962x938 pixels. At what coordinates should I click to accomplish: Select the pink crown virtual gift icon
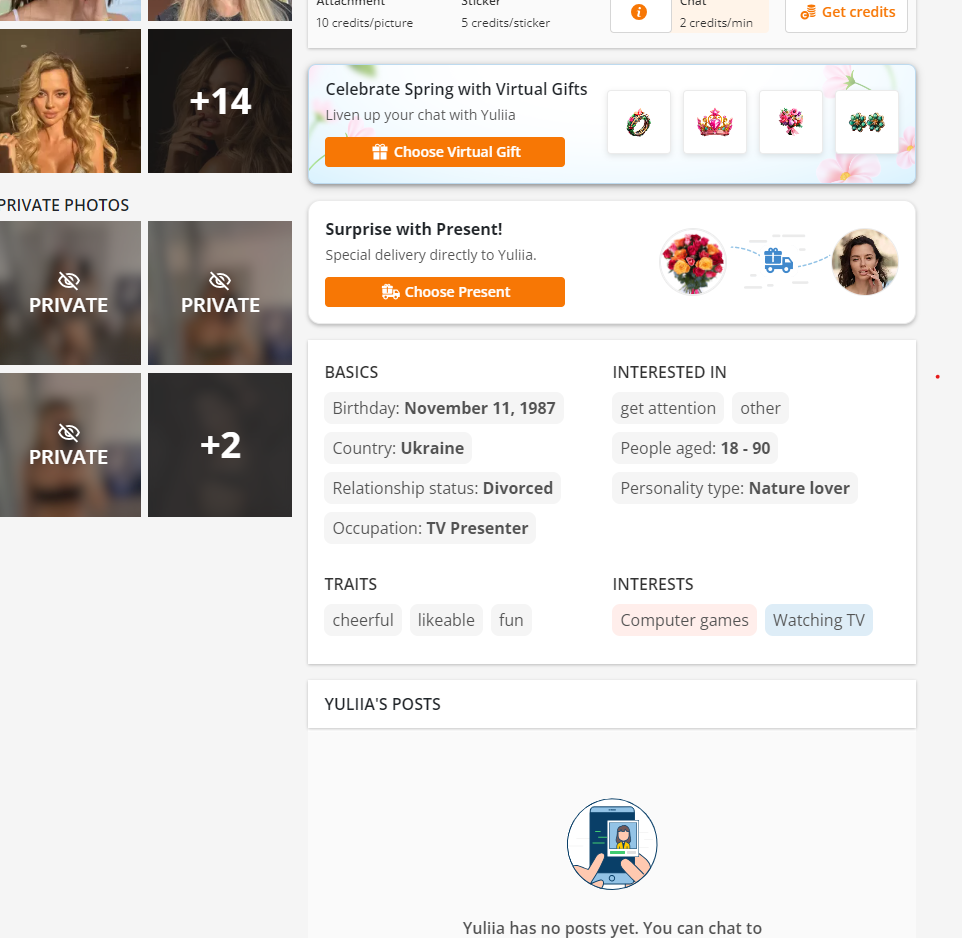coord(715,122)
